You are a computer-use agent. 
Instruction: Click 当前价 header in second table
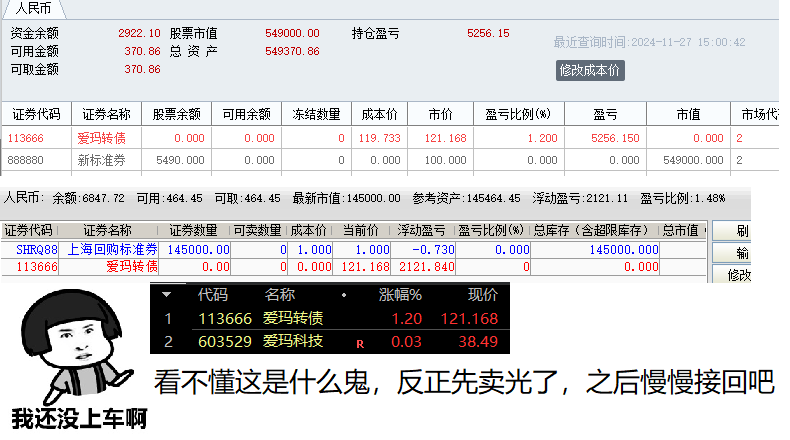pyautogui.click(x=360, y=230)
